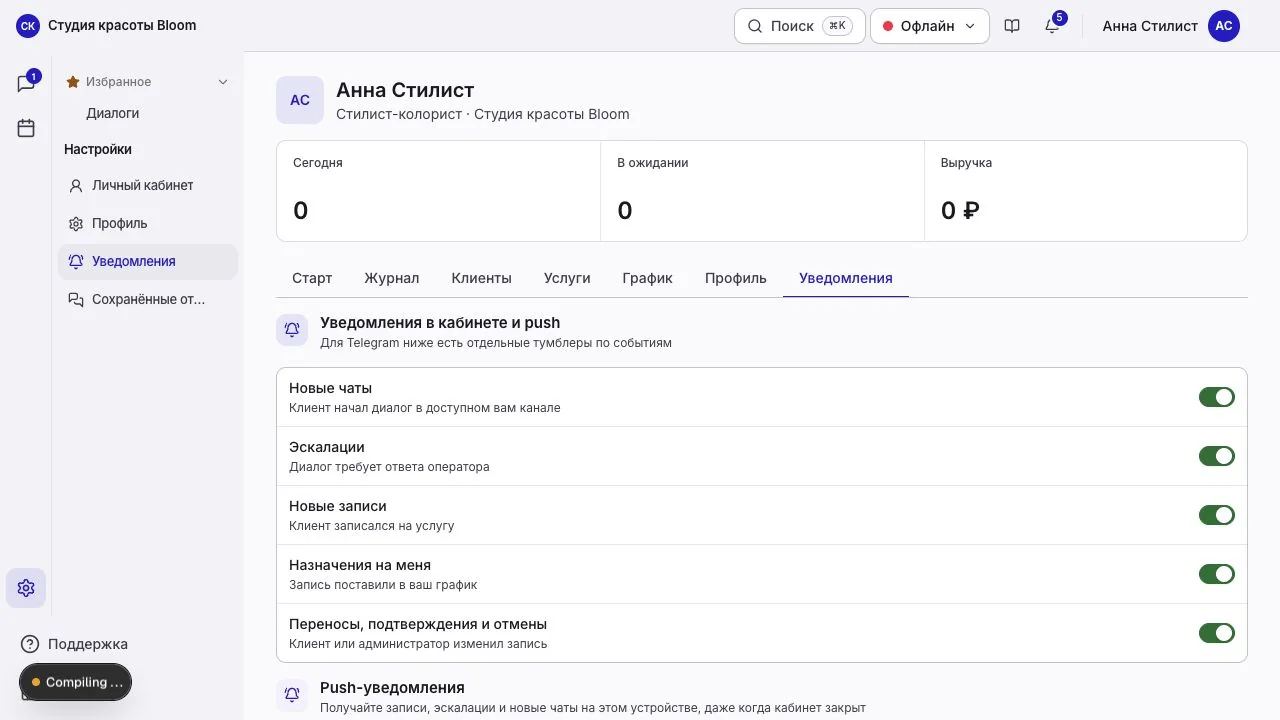1280x720 pixels.
Task: Click the question mark Поддержка icon
Action: tap(30, 644)
